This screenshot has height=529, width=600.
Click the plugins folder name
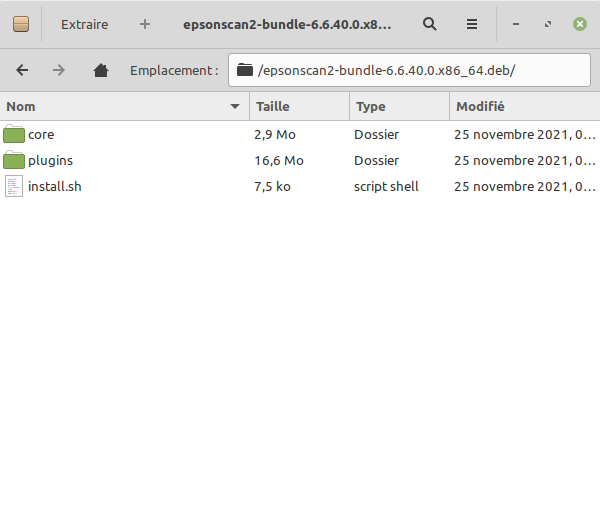point(50,161)
